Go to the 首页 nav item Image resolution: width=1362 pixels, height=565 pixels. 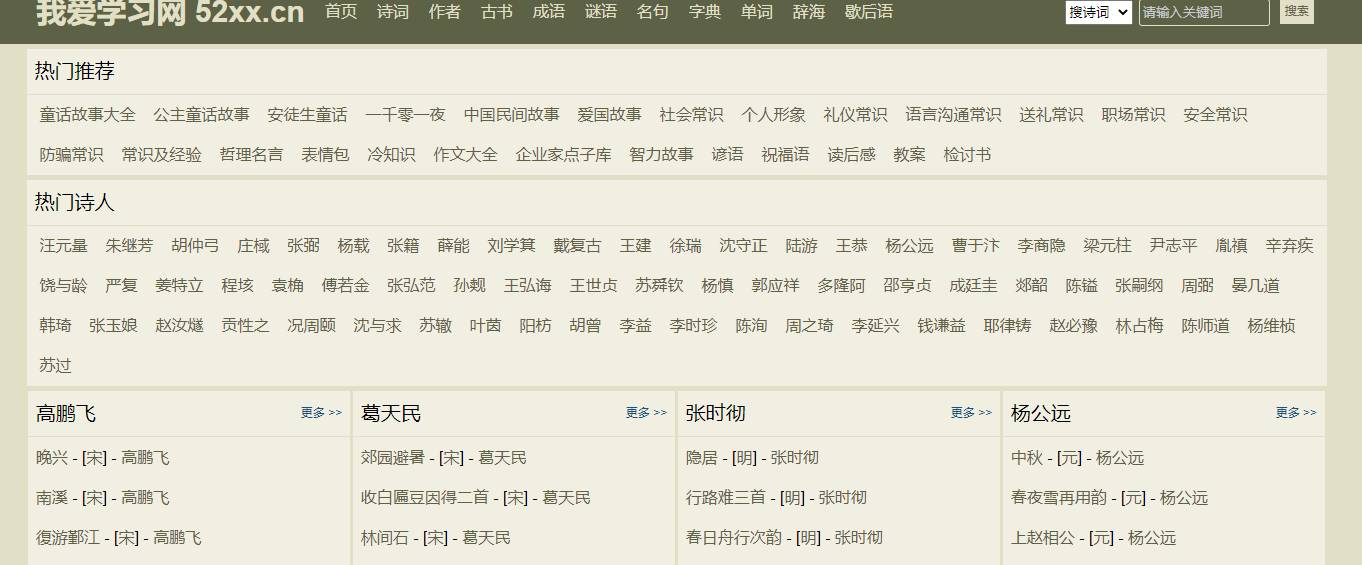[341, 12]
